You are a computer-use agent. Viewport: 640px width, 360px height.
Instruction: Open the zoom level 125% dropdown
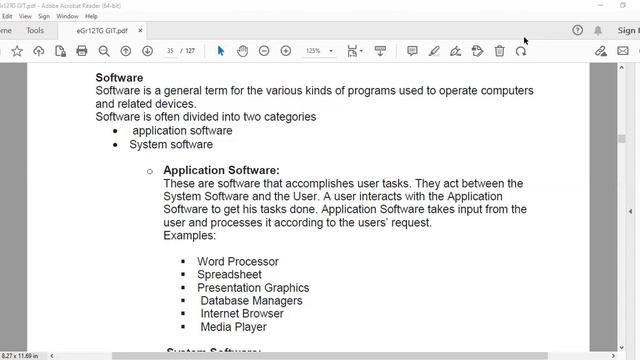320,51
